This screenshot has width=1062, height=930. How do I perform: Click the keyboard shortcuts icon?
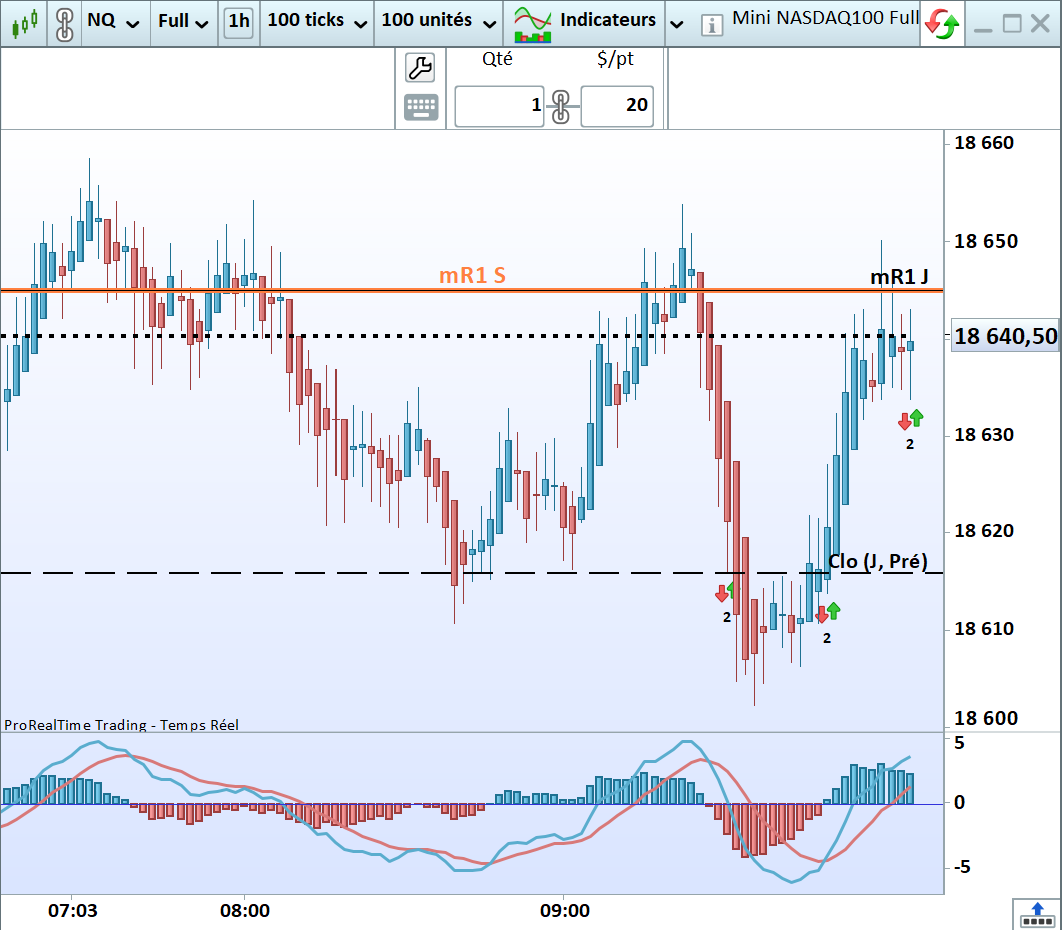click(421, 107)
